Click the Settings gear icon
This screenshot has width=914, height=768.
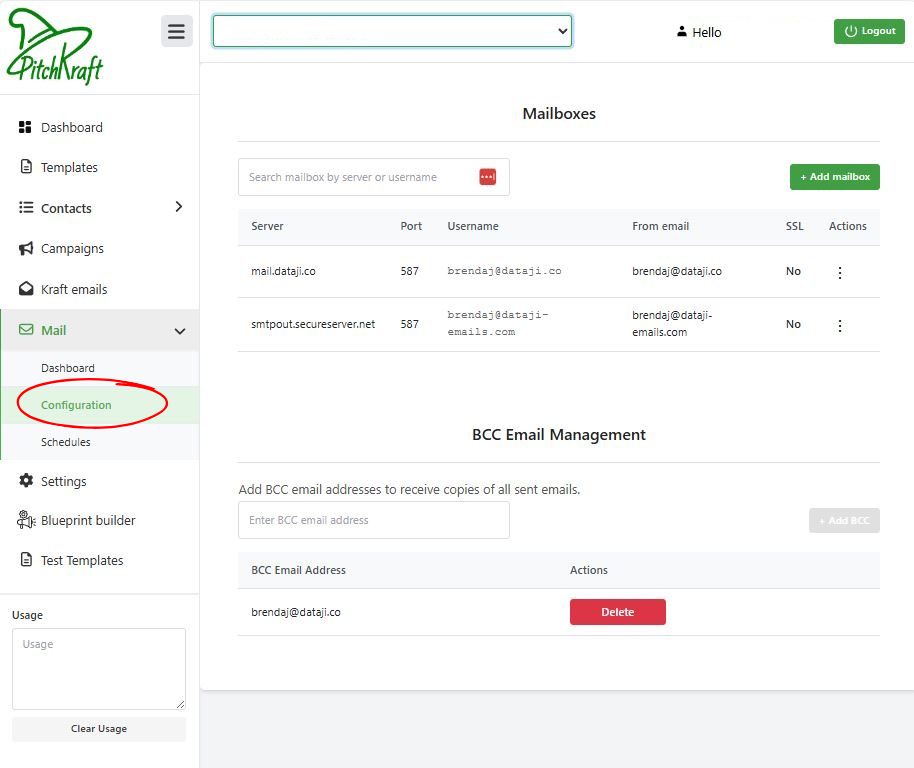coord(26,481)
